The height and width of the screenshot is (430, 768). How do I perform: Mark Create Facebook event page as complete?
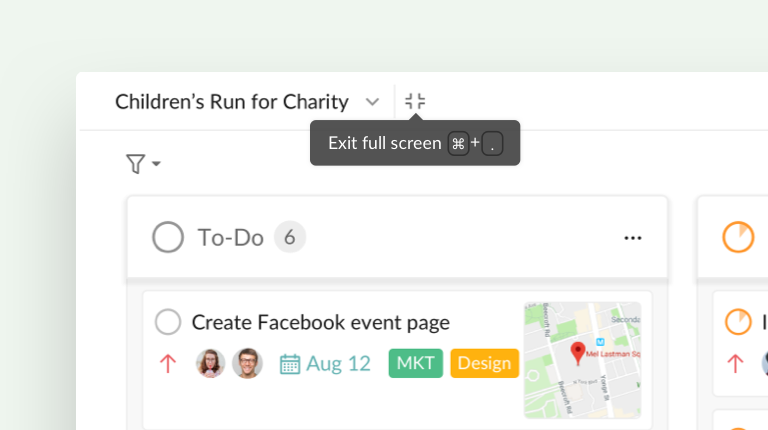pos(168,322)
